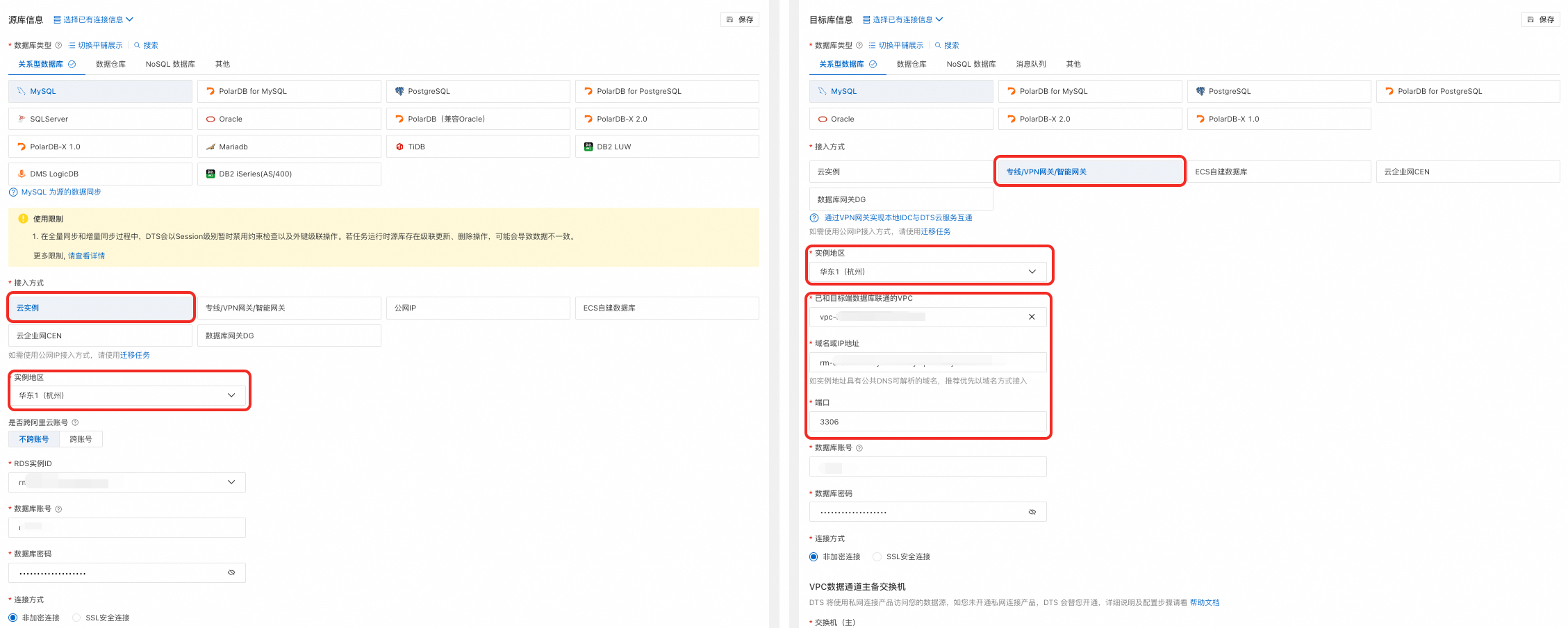Click the save icon in the source panel (源库信息)

tap(729, 19)
